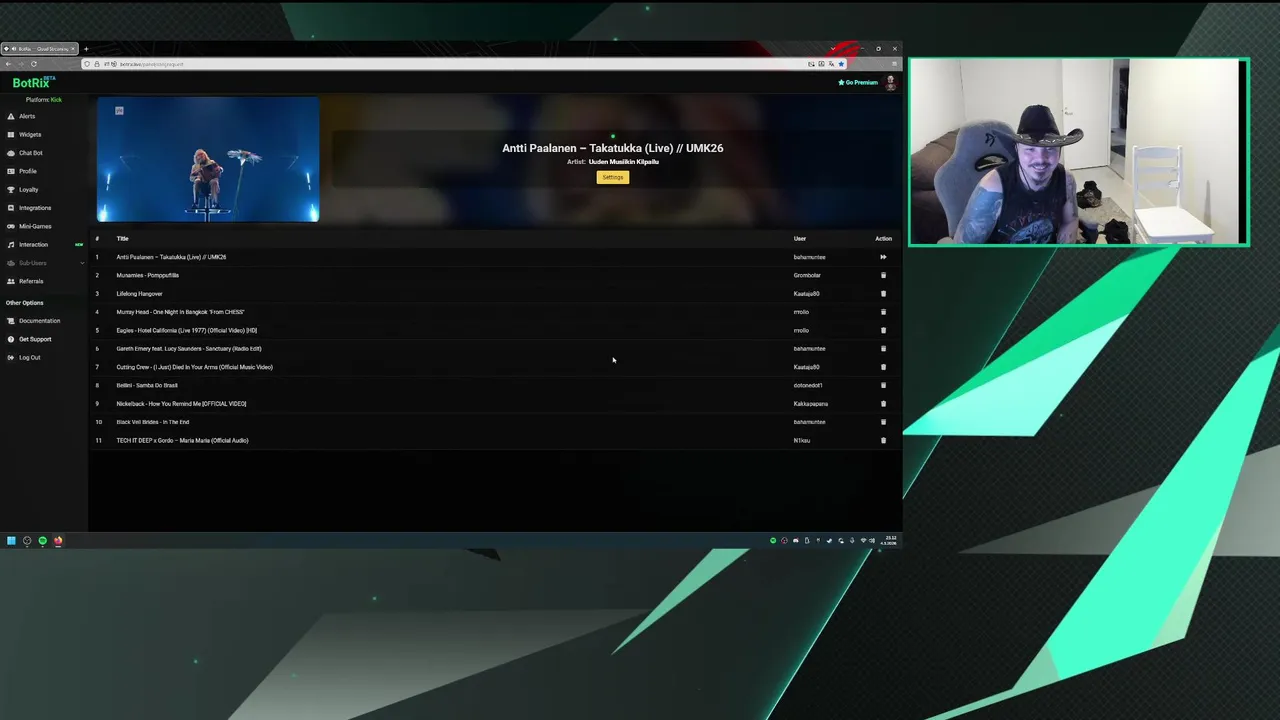This screenshot has width=1280, height=720.
Task: Click user name N1ksu
Action: pos(802,440)
